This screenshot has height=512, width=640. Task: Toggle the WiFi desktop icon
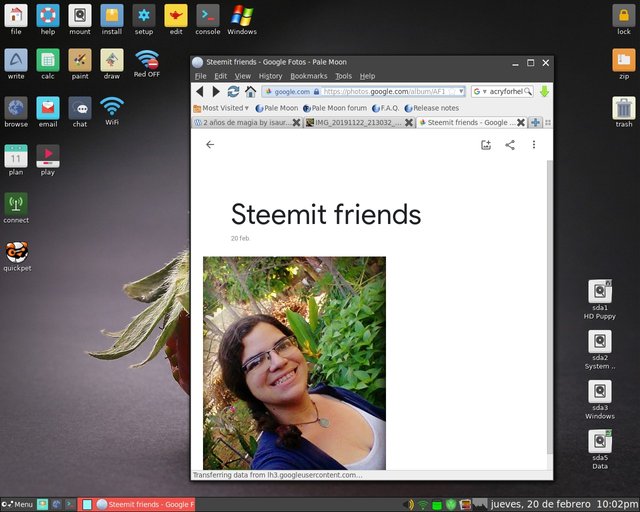(x=112, y=111)
